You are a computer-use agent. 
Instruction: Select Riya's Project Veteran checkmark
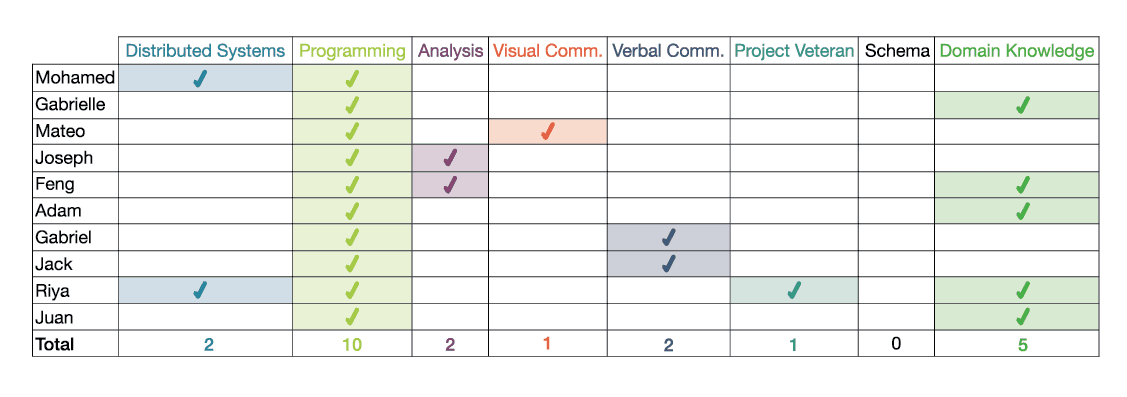coord(794,291)
